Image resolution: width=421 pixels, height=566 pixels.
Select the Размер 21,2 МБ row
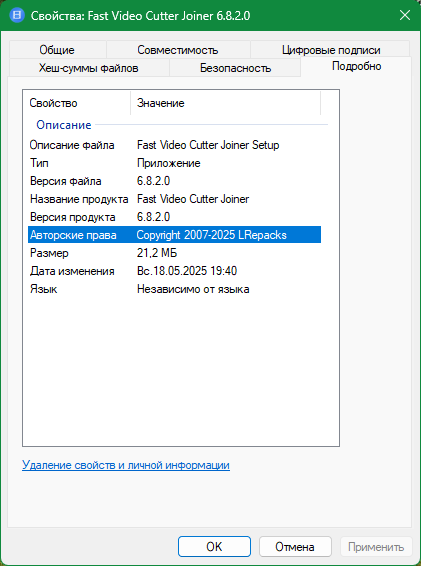coord(174,253)
